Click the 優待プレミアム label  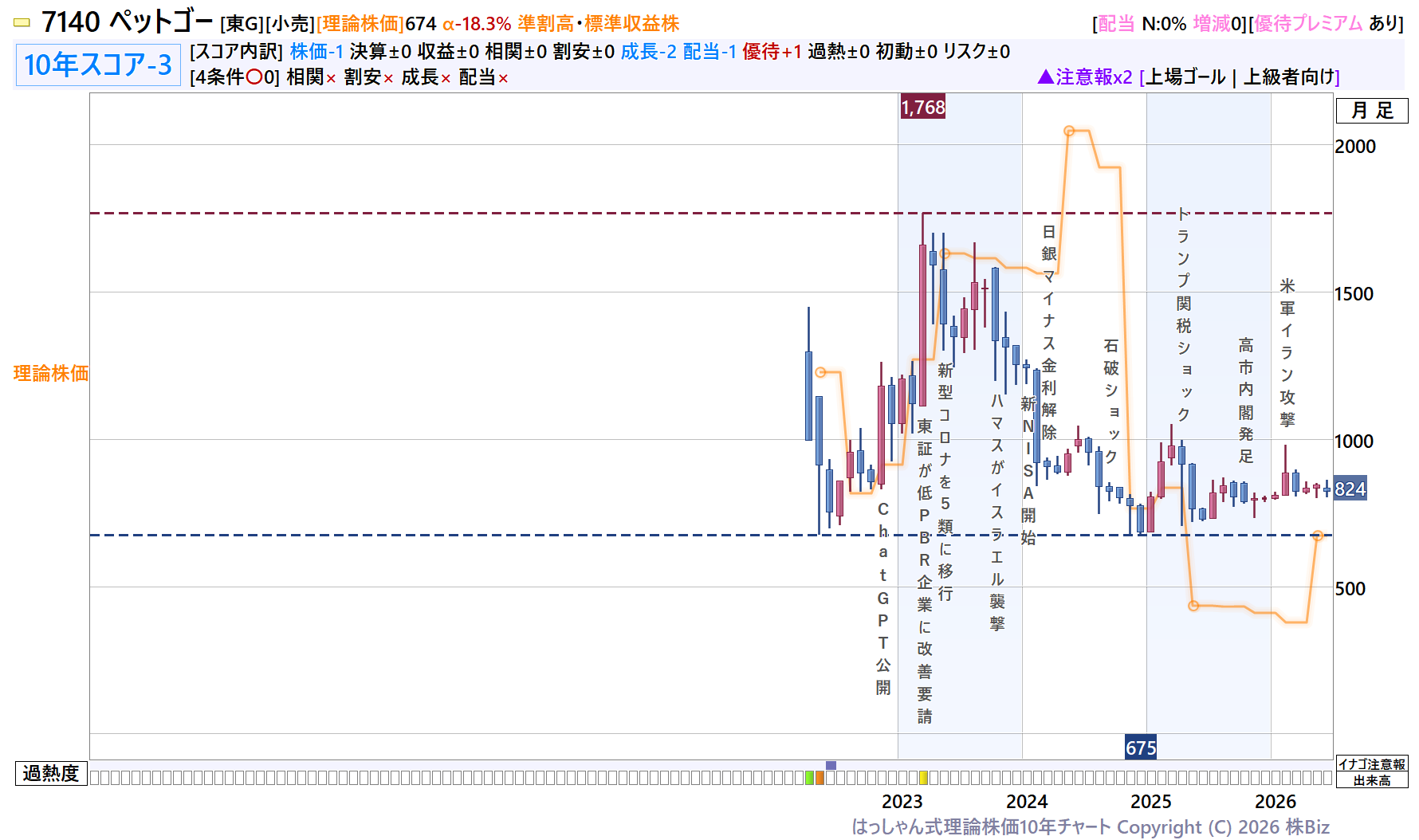coord(1308,24)
